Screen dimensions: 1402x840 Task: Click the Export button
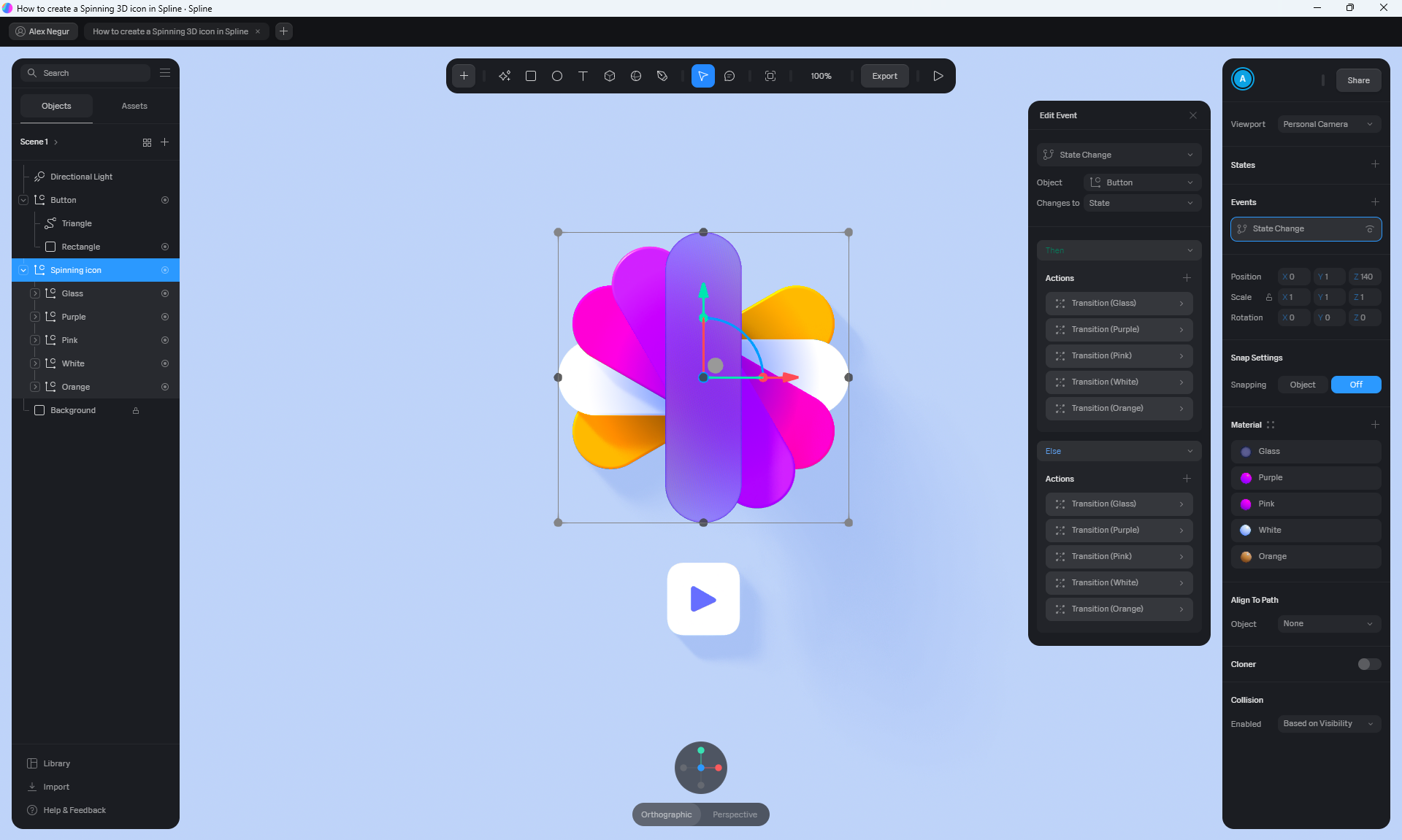coord(884,76)
